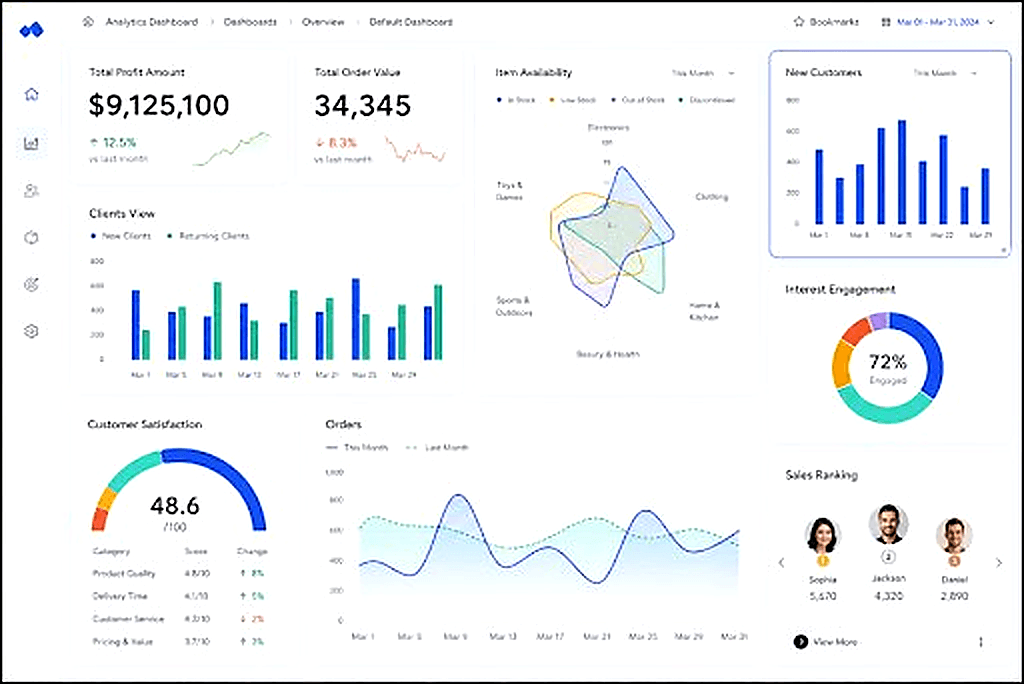Click Sophia's gold rank badge
This screenshot has width=1024, height=684.
pos(823,561)
